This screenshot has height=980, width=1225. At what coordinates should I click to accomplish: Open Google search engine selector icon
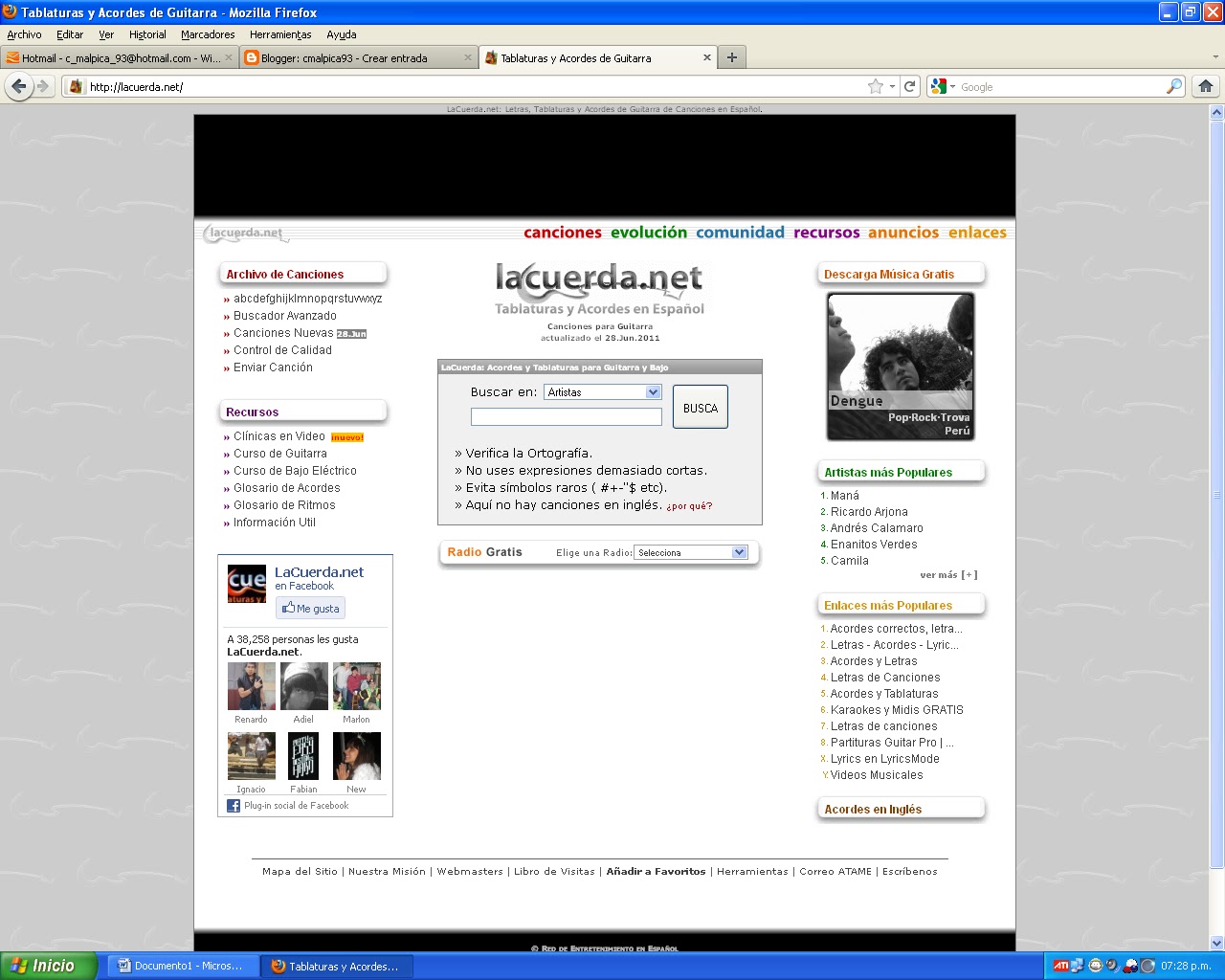942,86
